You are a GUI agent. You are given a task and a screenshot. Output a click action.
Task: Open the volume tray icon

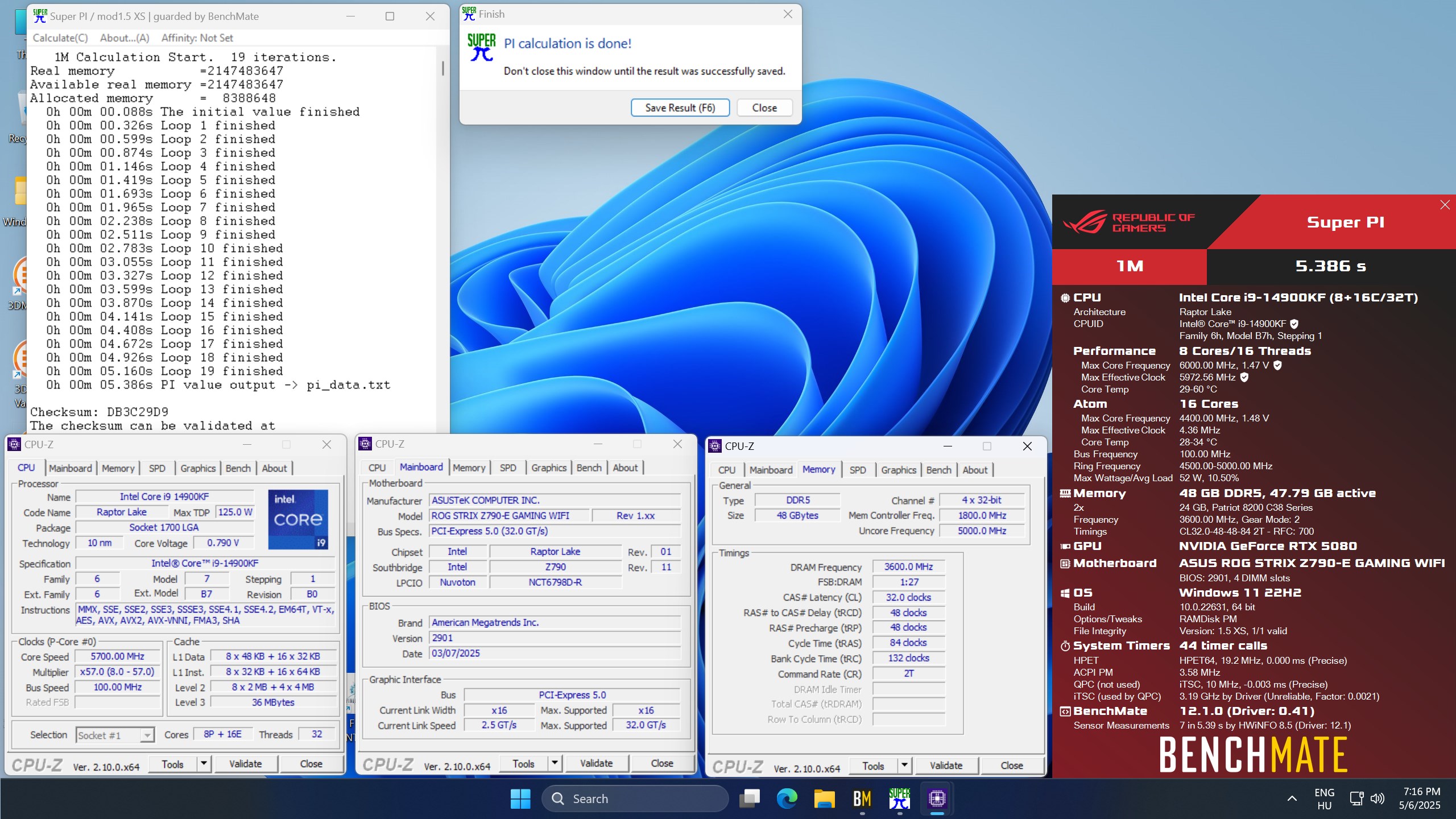pos(1378,799)
